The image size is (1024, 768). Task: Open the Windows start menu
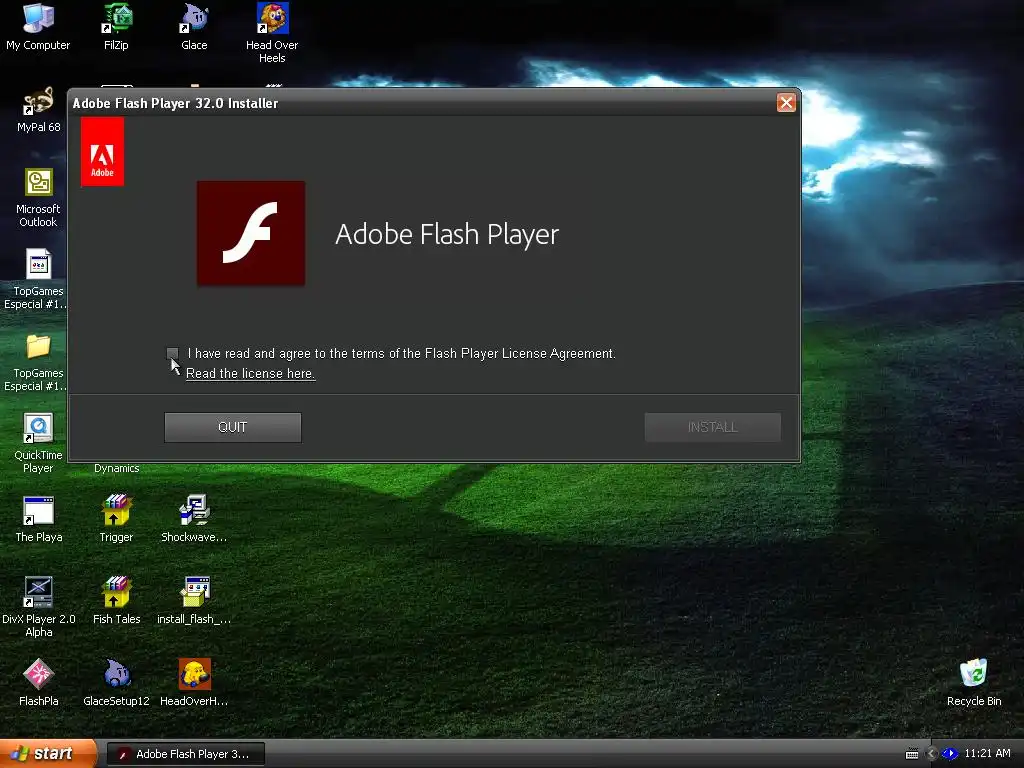pyautogui.click(x=47, y=754)
